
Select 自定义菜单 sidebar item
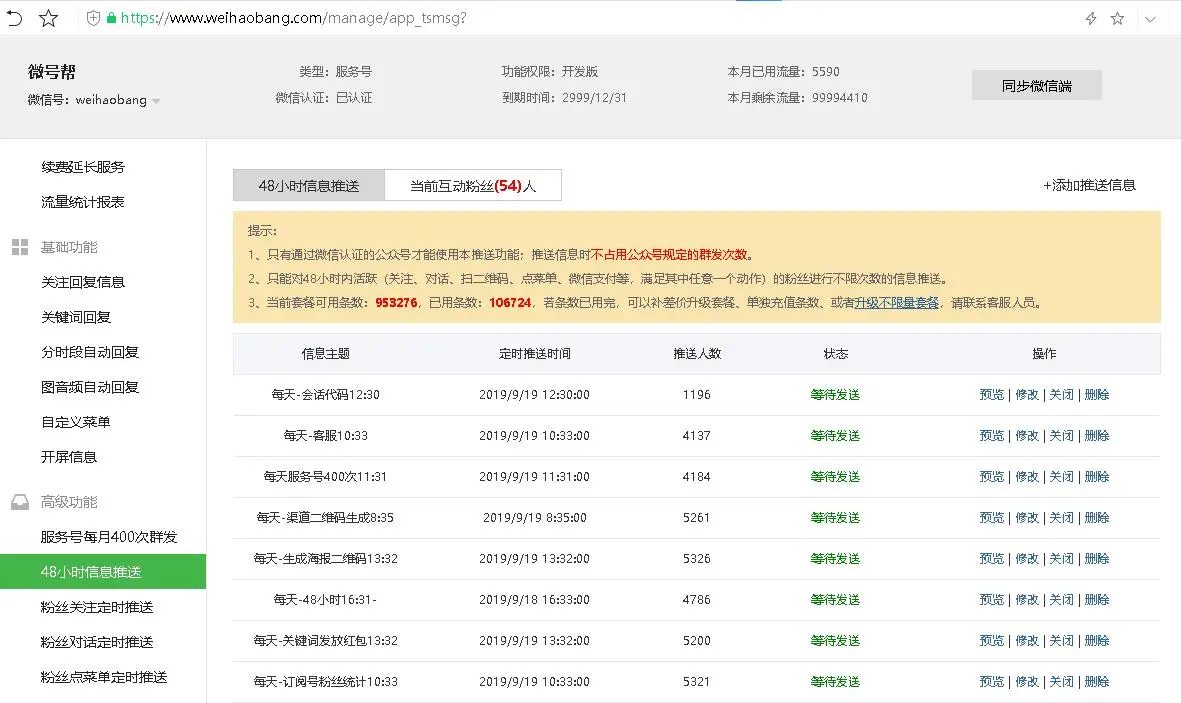(x=75, y=422)
